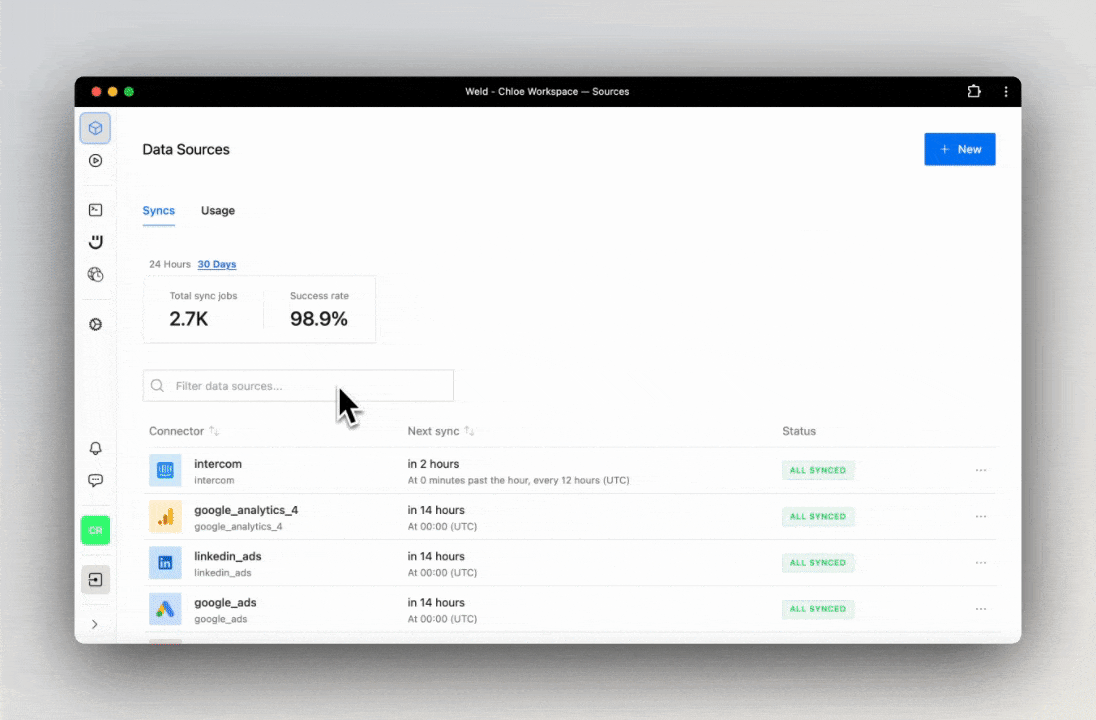Click the browser extensions puzzle icon

(974, 92)
